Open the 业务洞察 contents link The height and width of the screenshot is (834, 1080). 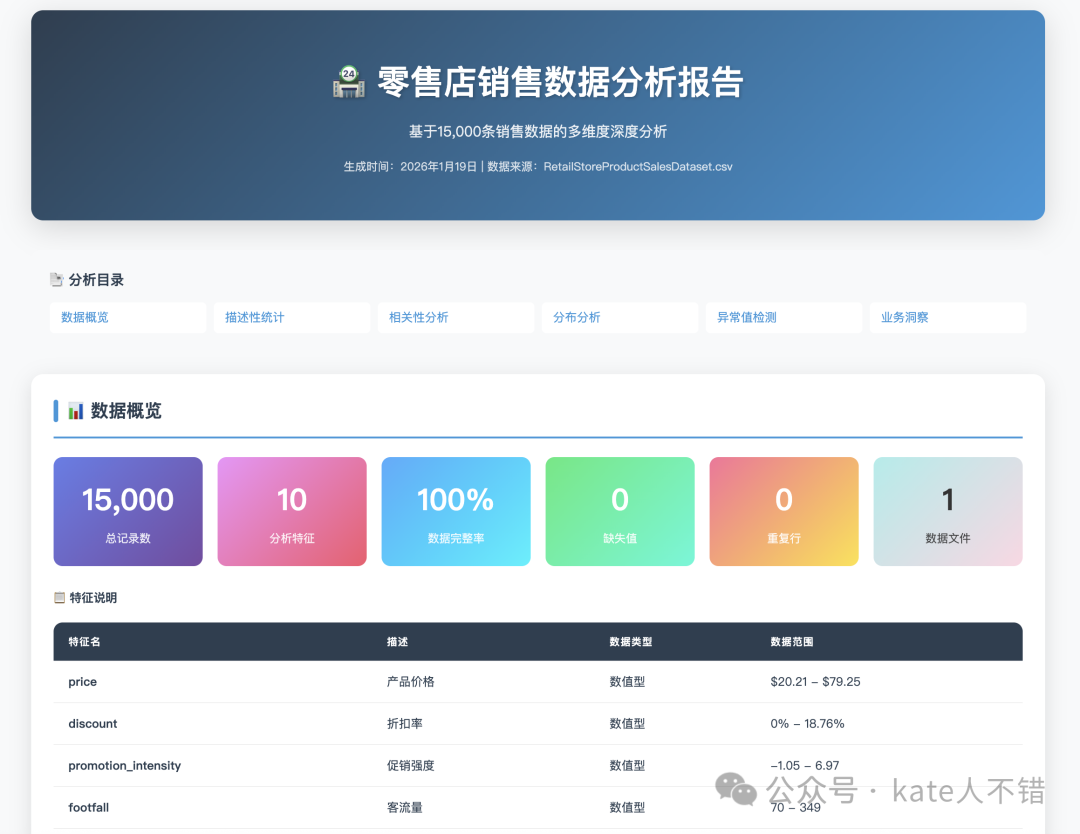[947, 318]
